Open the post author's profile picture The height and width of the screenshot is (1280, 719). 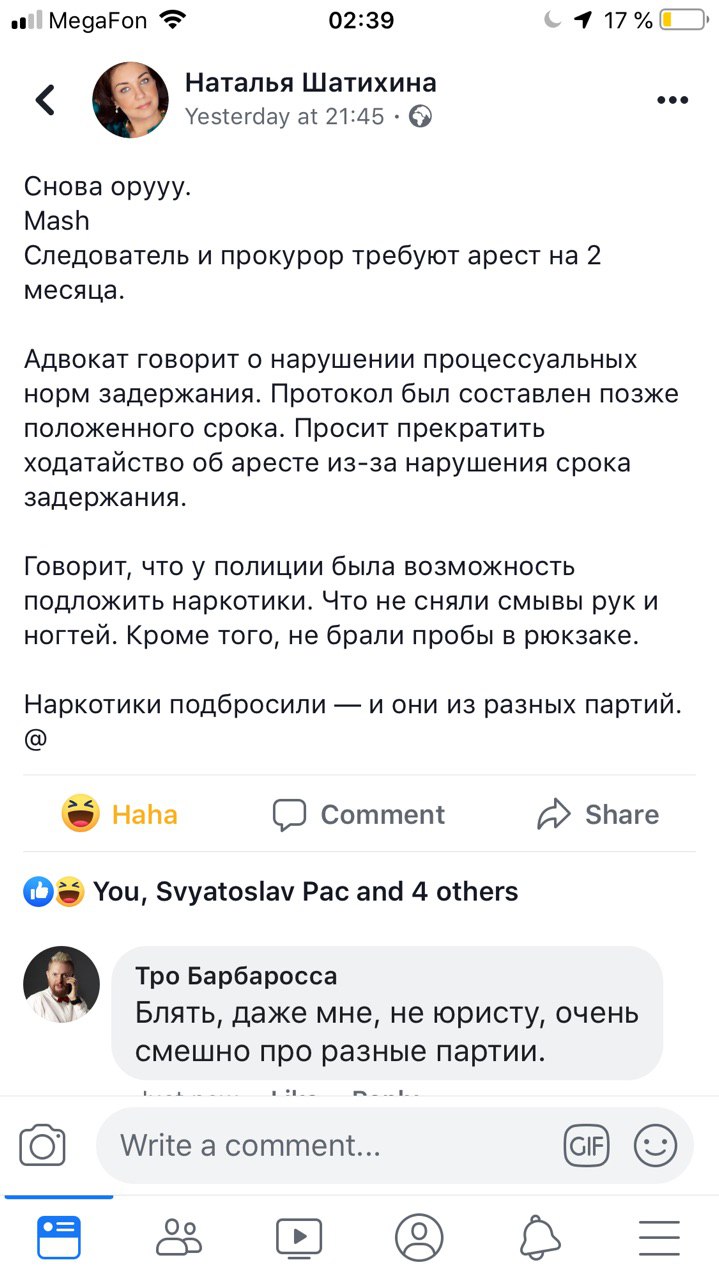(x=130, y=100)
